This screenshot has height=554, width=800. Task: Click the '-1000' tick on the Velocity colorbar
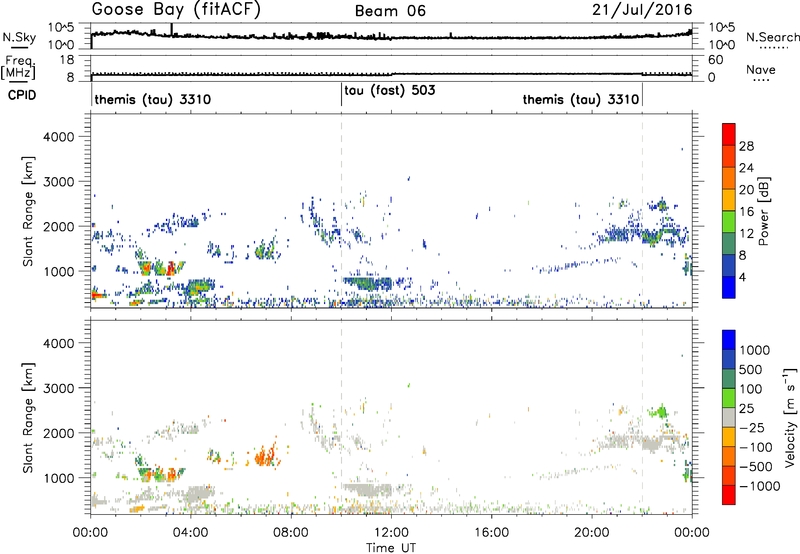pos(759,486)
